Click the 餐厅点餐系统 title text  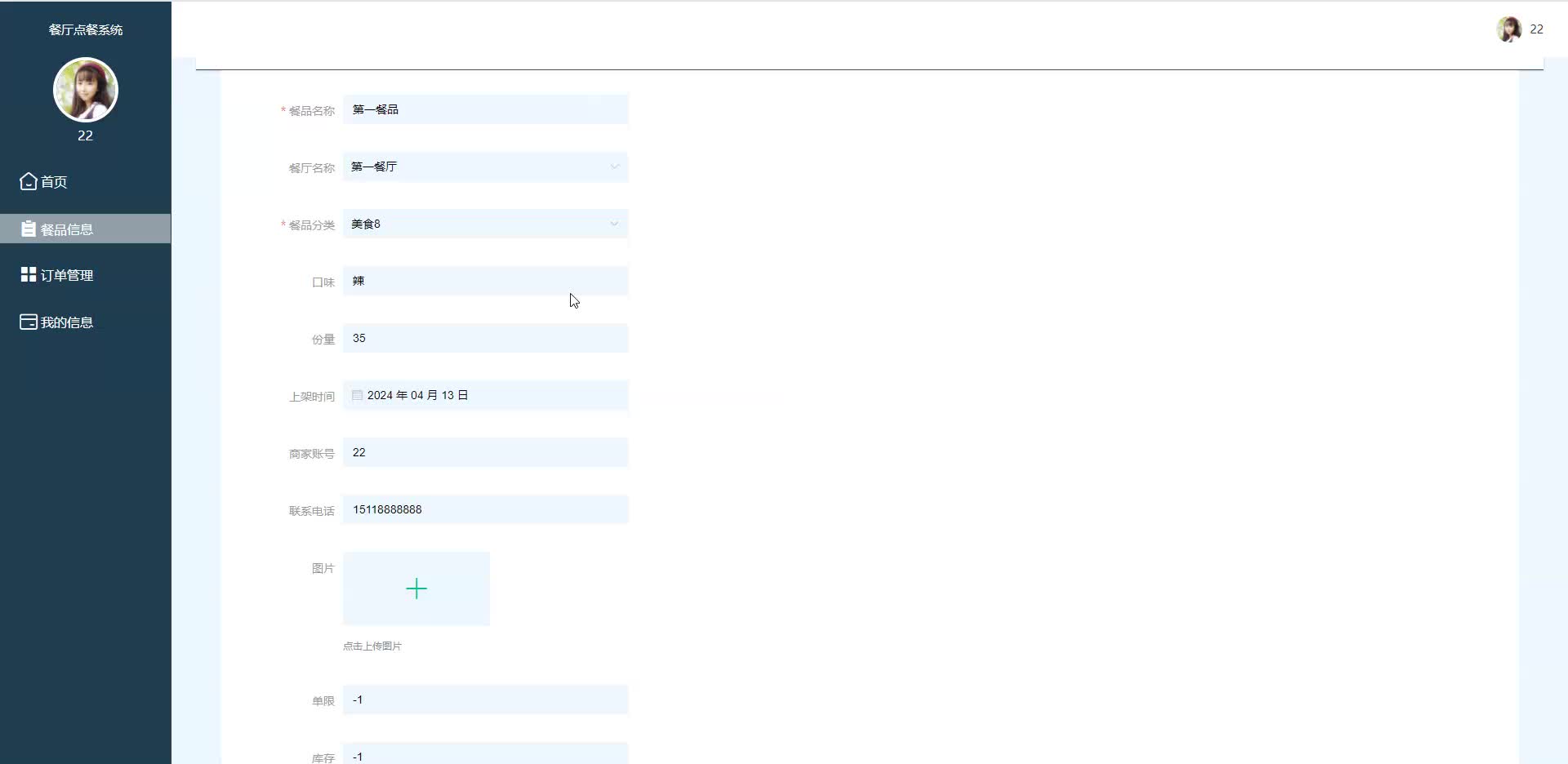click(86, 29)
